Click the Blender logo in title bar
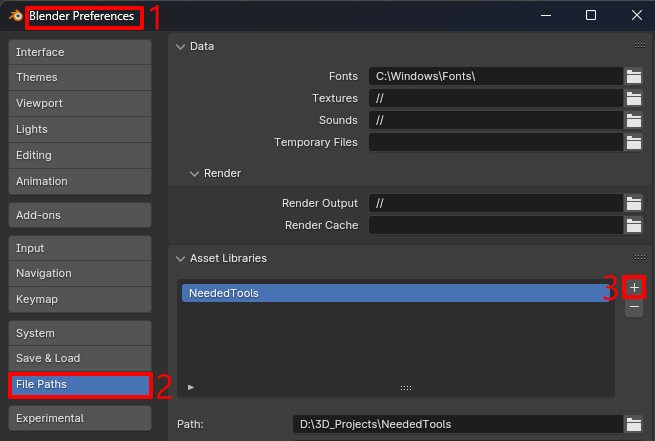 [16, 16]
